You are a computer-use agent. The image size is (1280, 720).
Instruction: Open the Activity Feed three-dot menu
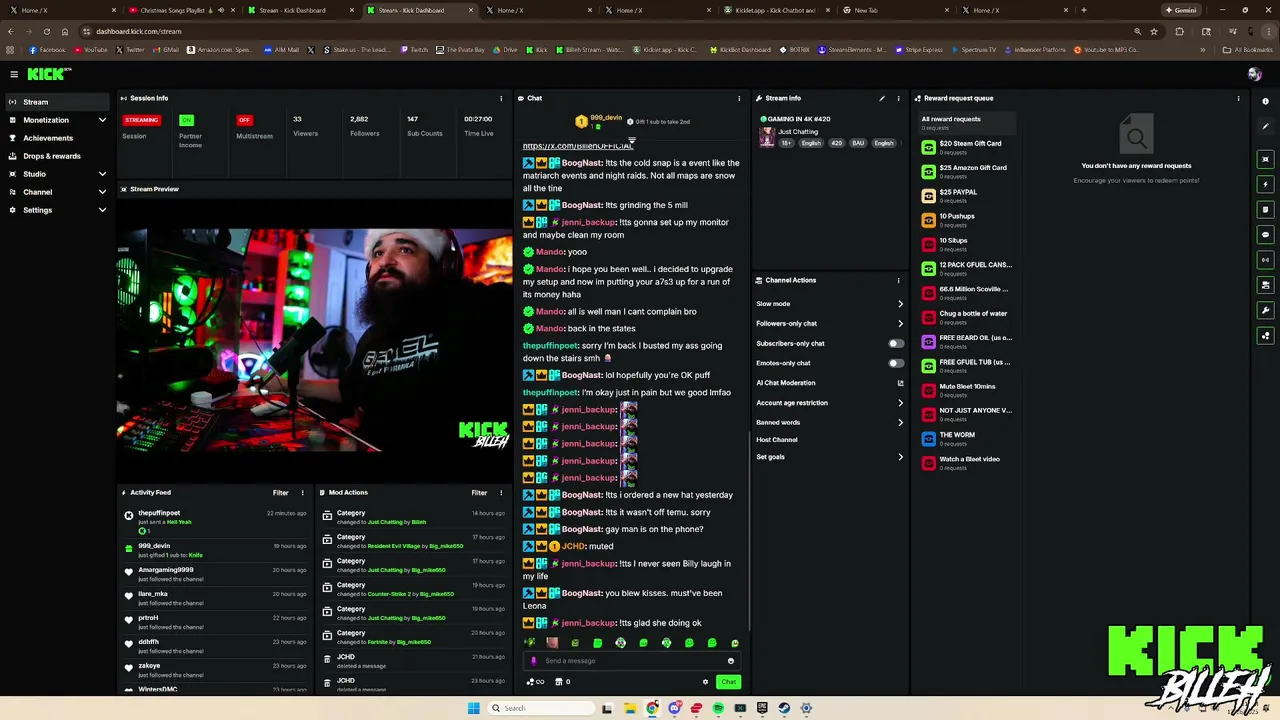[302, 492]
